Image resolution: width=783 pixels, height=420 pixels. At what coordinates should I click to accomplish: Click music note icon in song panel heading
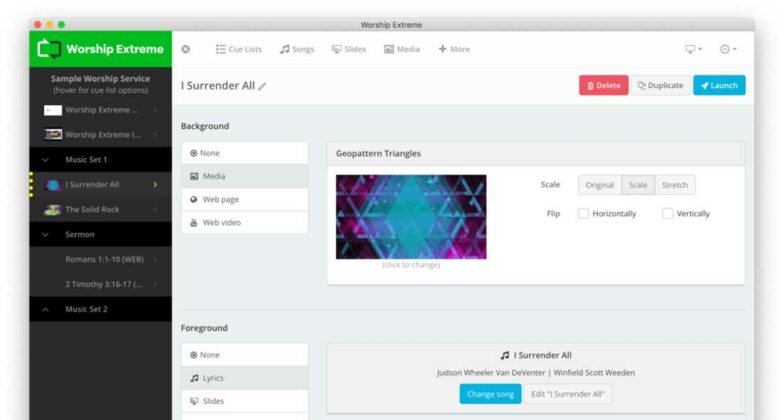[505, 355]
